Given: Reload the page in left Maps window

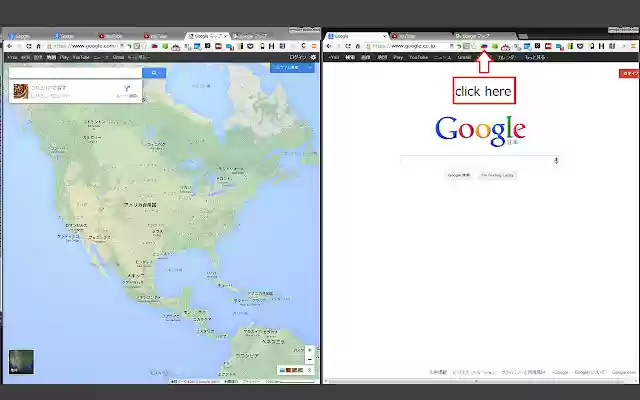Looking at the screenshot, I should click(29, 46).
